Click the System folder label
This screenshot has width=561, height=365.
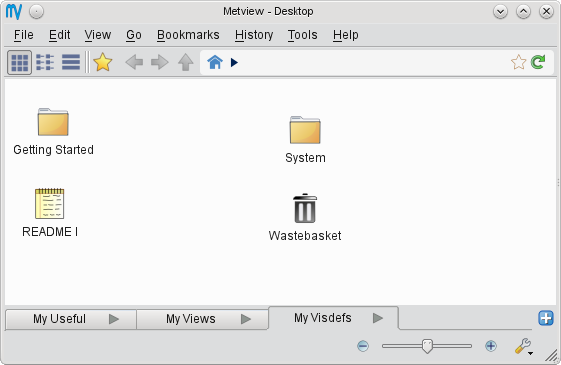[305, 158]
